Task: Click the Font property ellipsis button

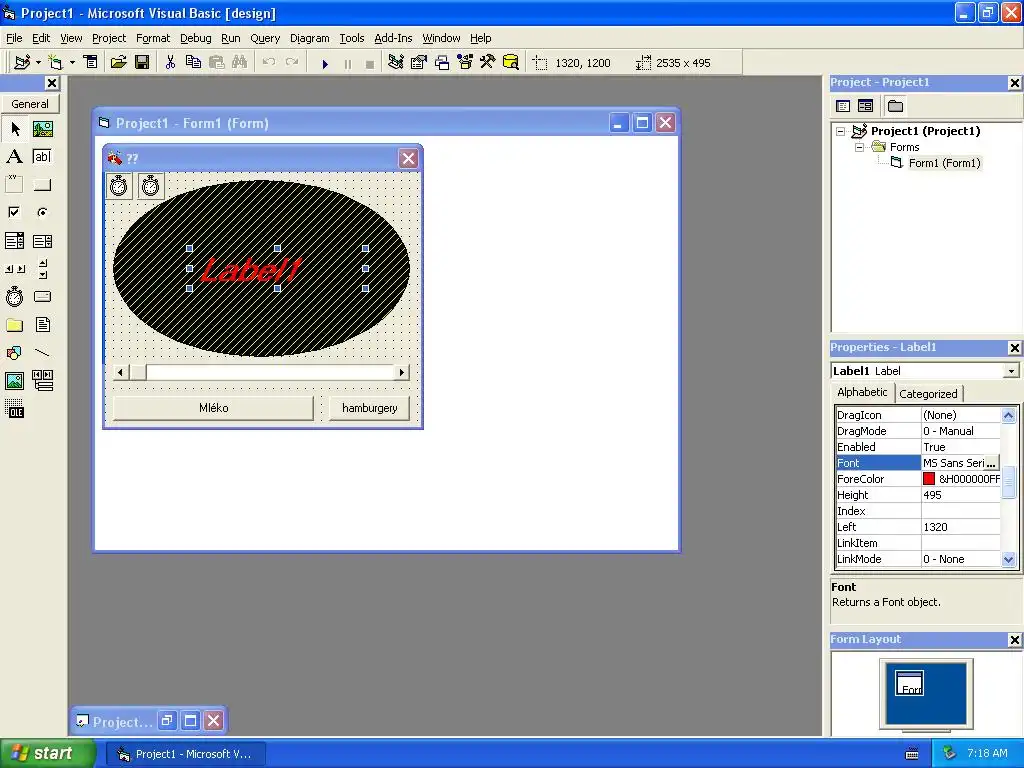Action: click(991, 463)
